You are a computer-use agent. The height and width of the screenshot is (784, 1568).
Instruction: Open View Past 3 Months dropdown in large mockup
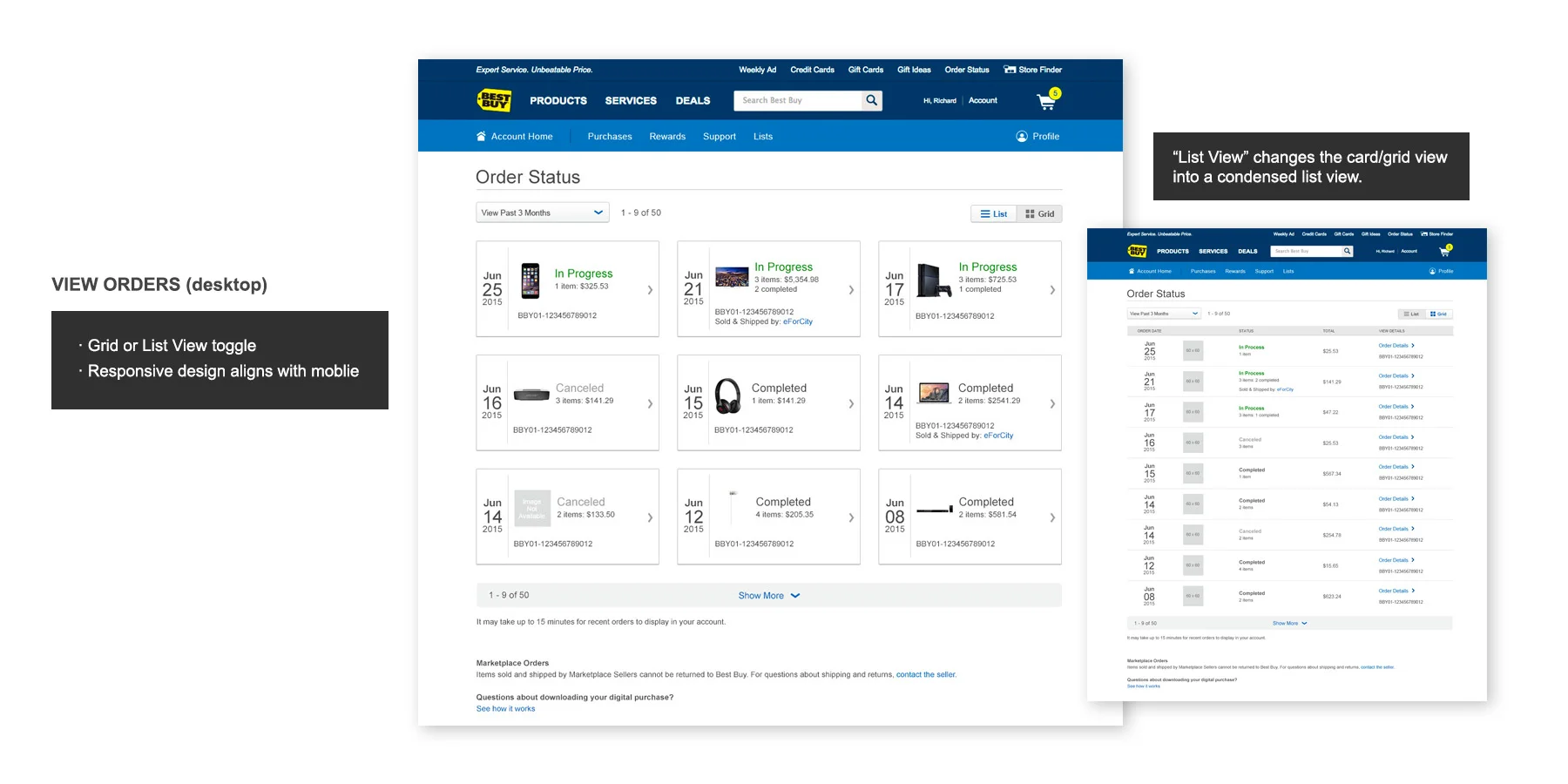click(x=543, y=213)
